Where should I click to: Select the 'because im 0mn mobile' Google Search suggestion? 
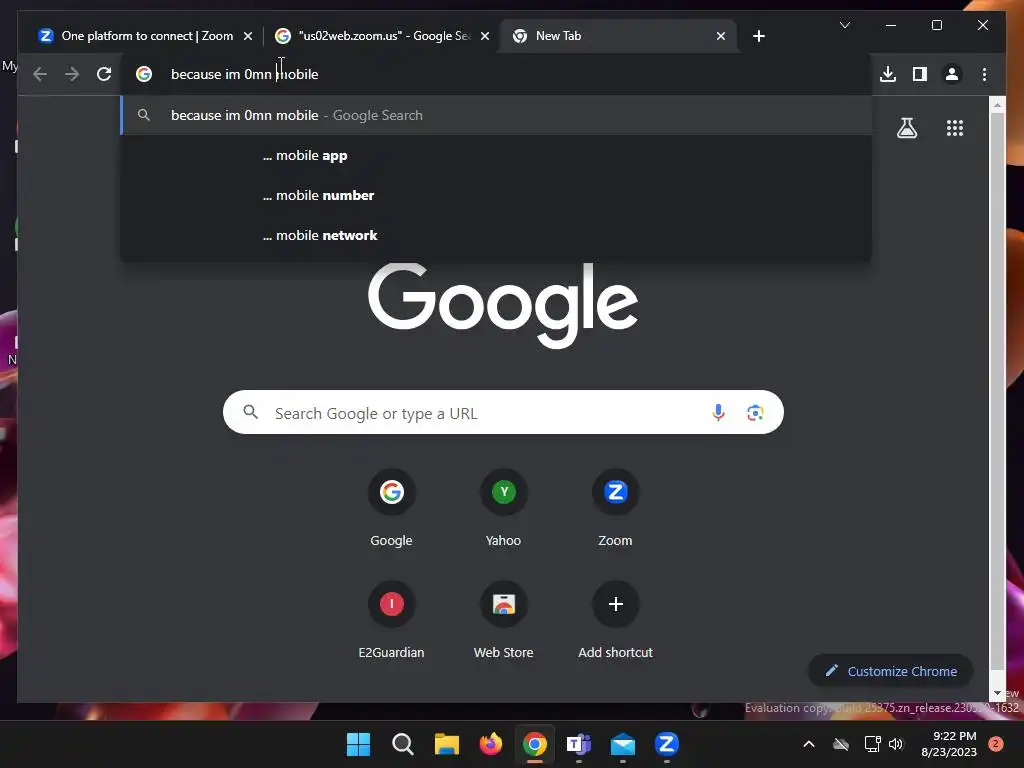[x=496, y=116]
